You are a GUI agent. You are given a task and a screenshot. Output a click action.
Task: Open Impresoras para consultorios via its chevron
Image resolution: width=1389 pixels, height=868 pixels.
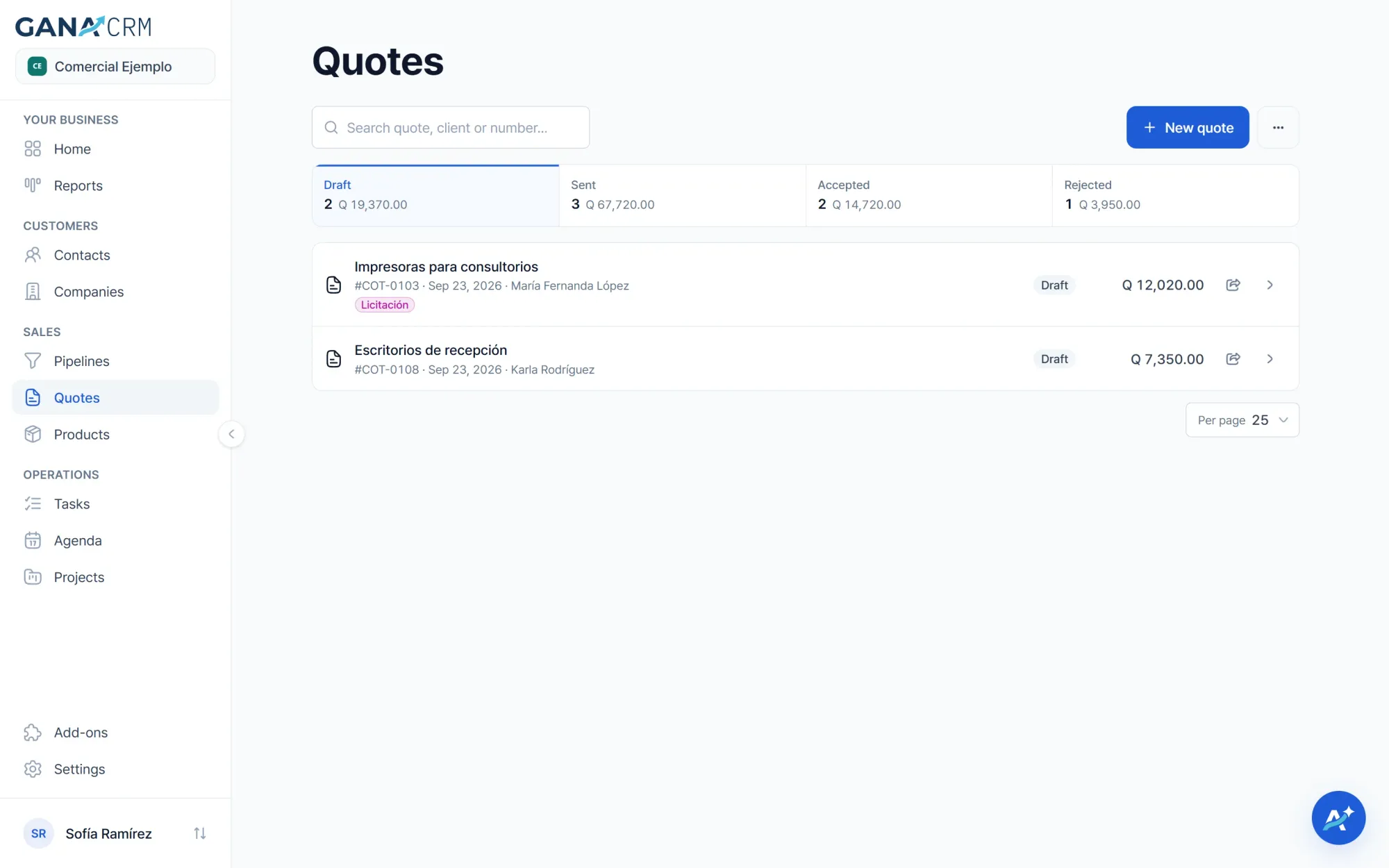[x=1270, y=285]
